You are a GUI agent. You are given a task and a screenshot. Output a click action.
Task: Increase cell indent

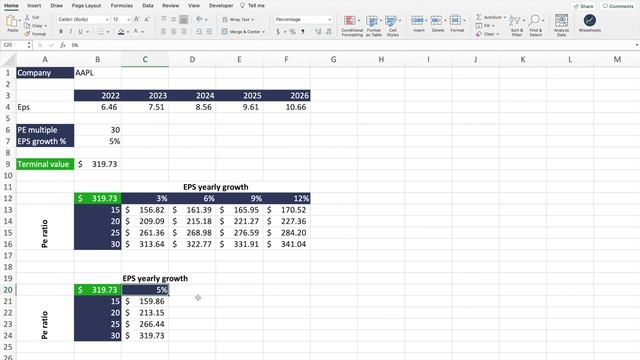point(209,31)
